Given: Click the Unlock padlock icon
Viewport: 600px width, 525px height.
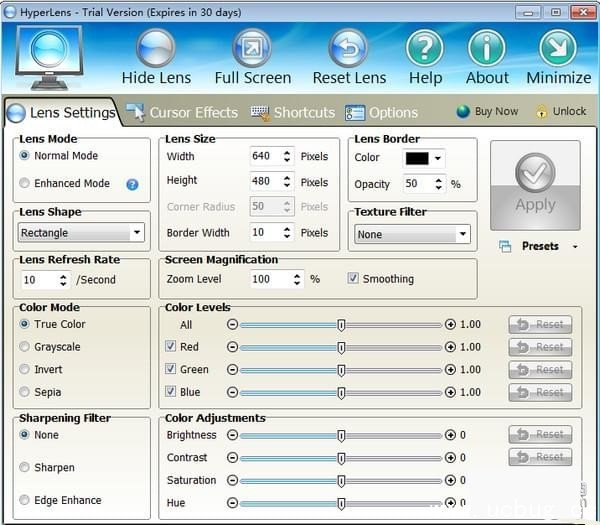Looking at the screenshot, I should point(542,112).
